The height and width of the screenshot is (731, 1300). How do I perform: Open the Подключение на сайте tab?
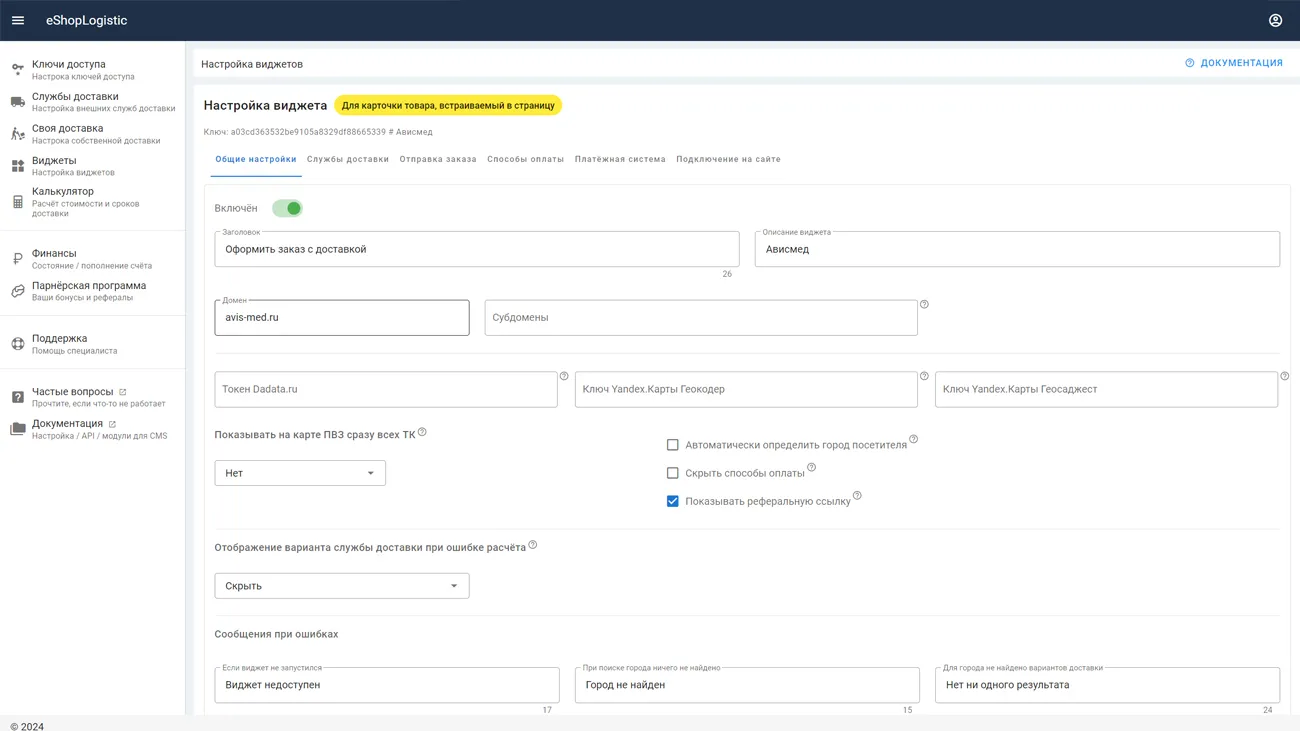click(x=728, y=159)
